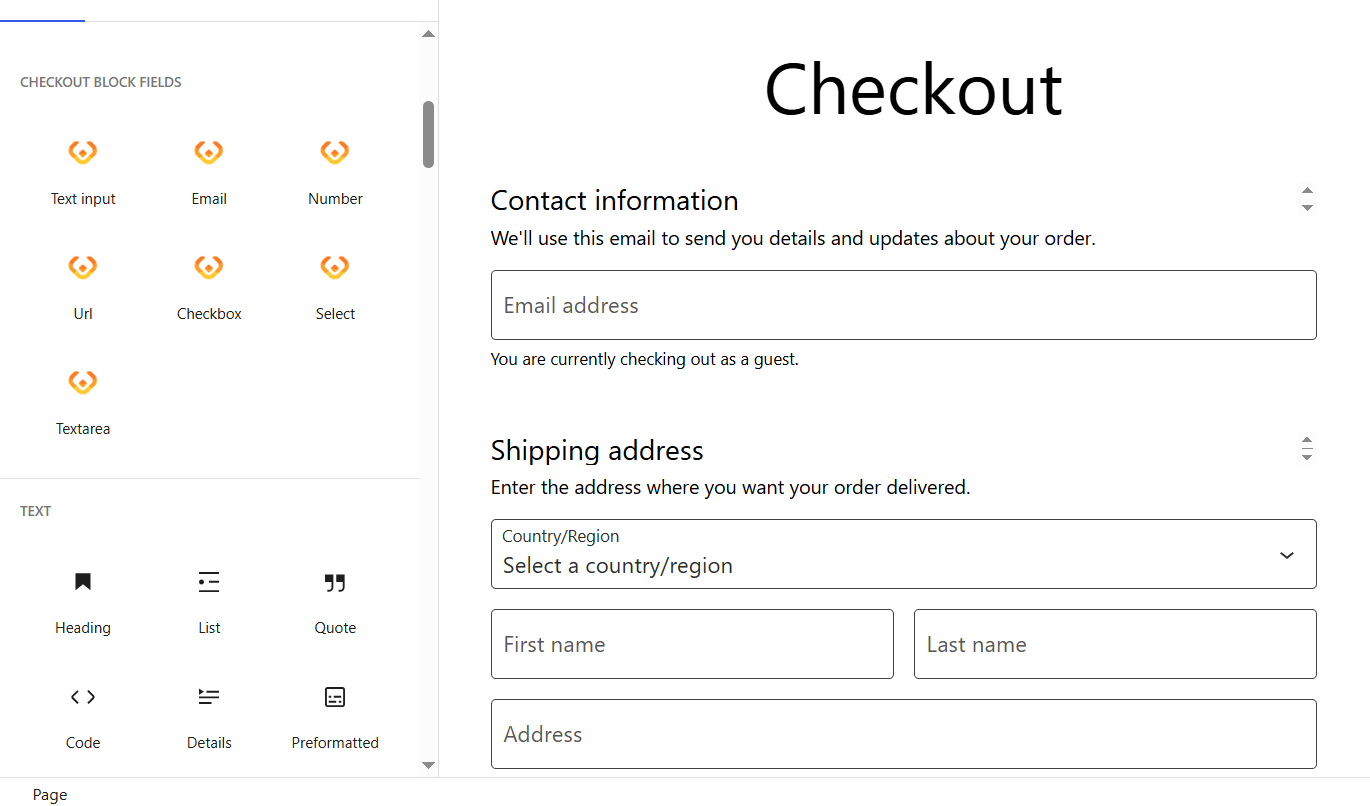The width and height of the screenshot is (1370, 806).
Task: Insert the Checkbox checkout field block
Action: [209, 286]
